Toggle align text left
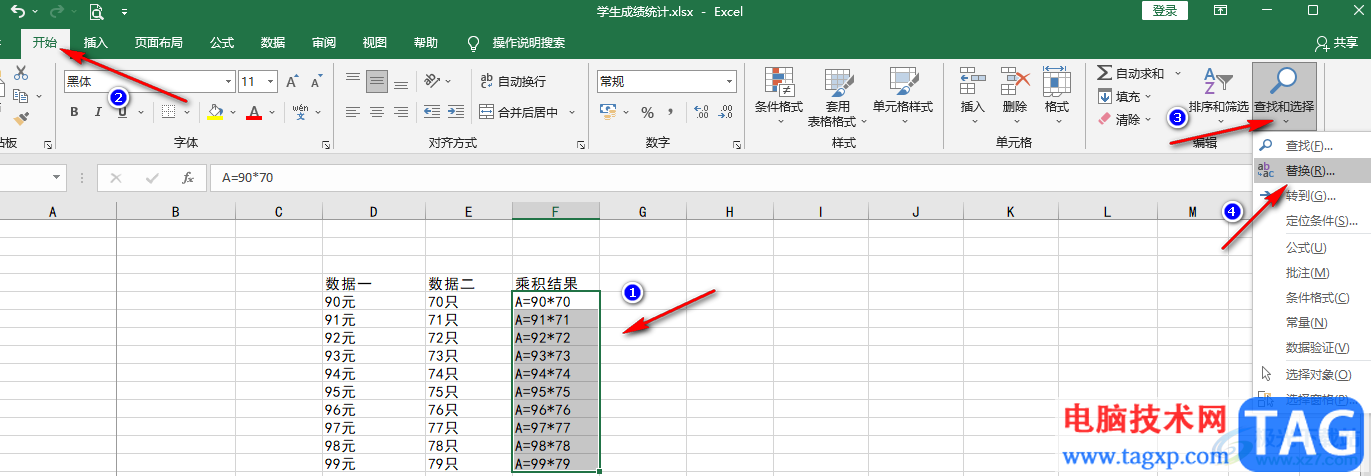 pyautogui.click(x=352, y=112)
